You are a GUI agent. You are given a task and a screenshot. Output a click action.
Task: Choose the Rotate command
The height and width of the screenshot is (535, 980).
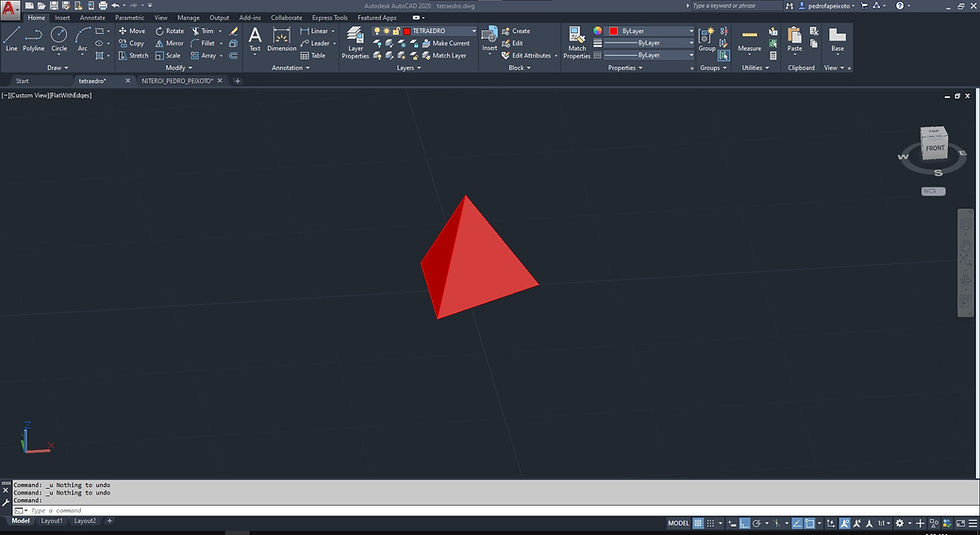(x=169, y=31)
